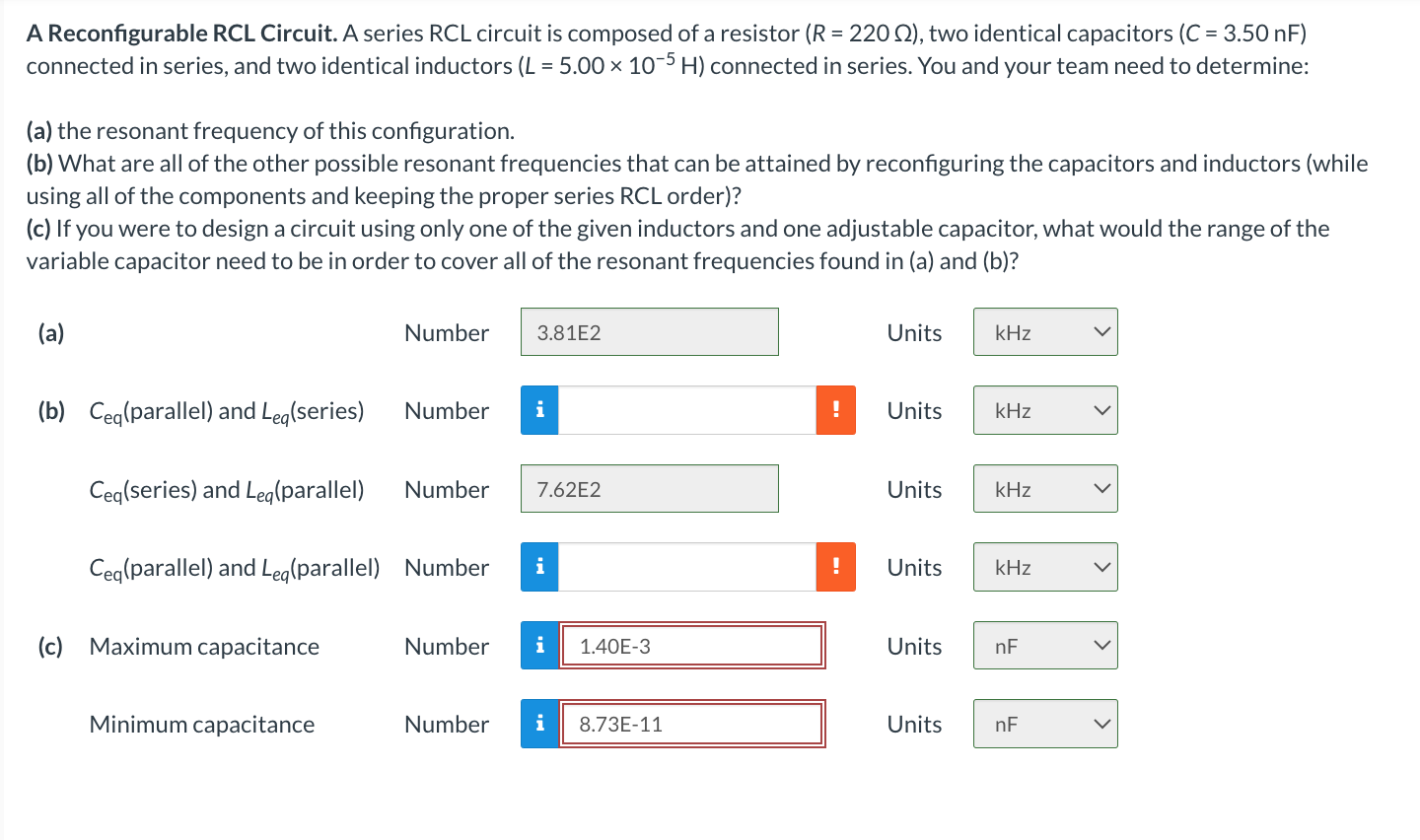
Task: Open the kHz units dropdown for part (a)
Action: (1044, 332)
